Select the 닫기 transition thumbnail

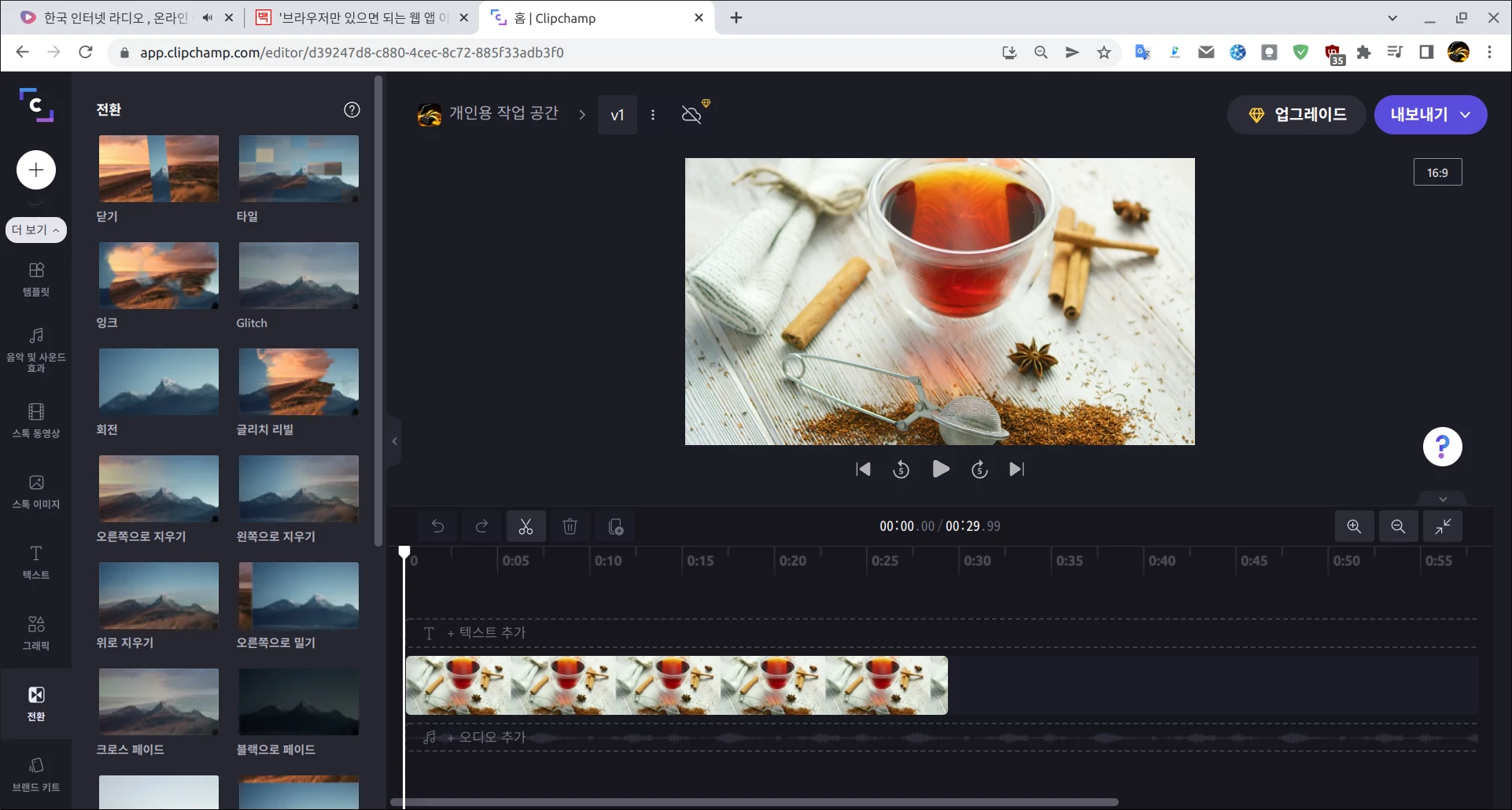(x=159, y=168)
